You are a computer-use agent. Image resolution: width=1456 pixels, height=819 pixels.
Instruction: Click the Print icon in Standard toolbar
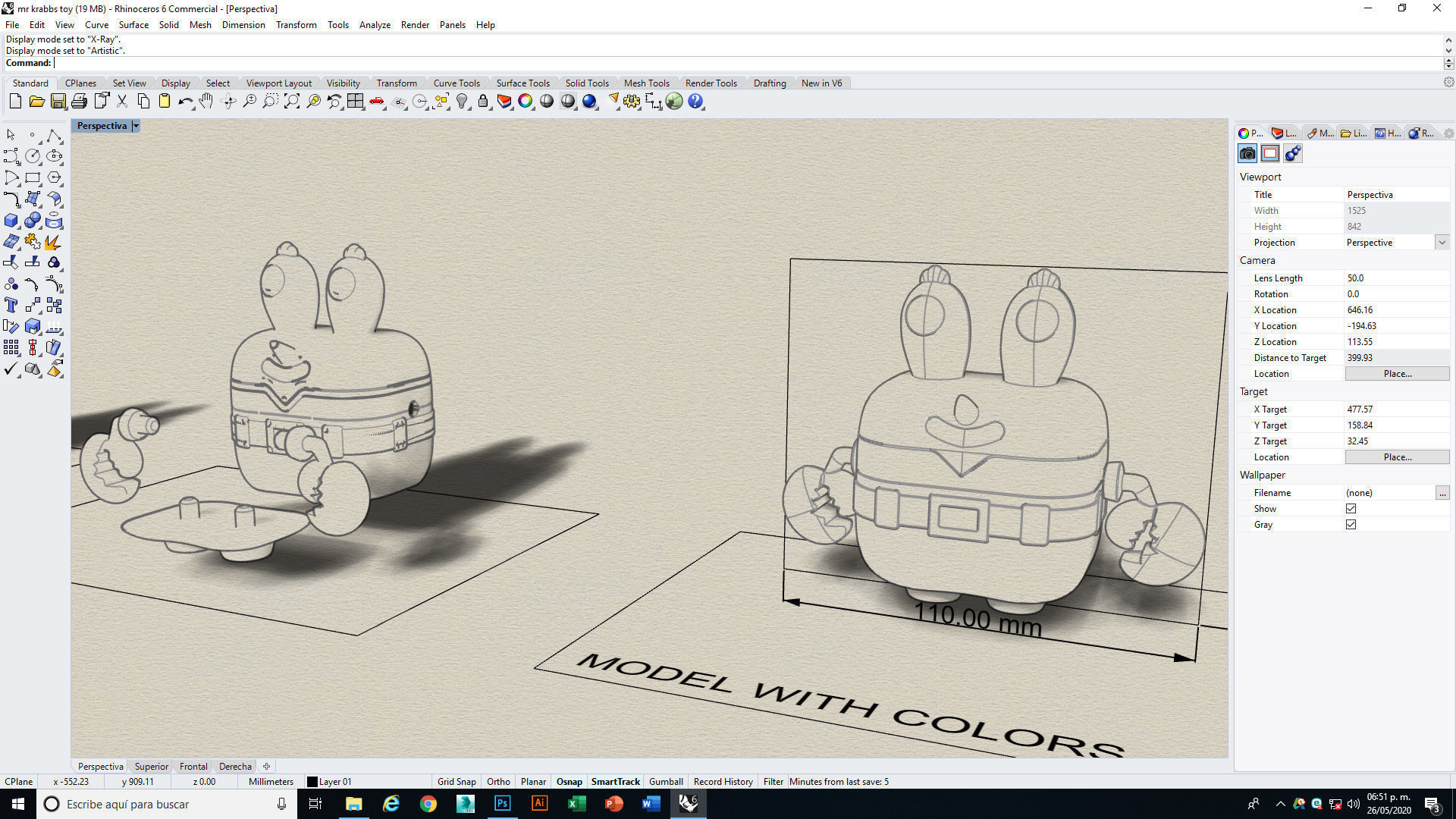tap(79, 101)
